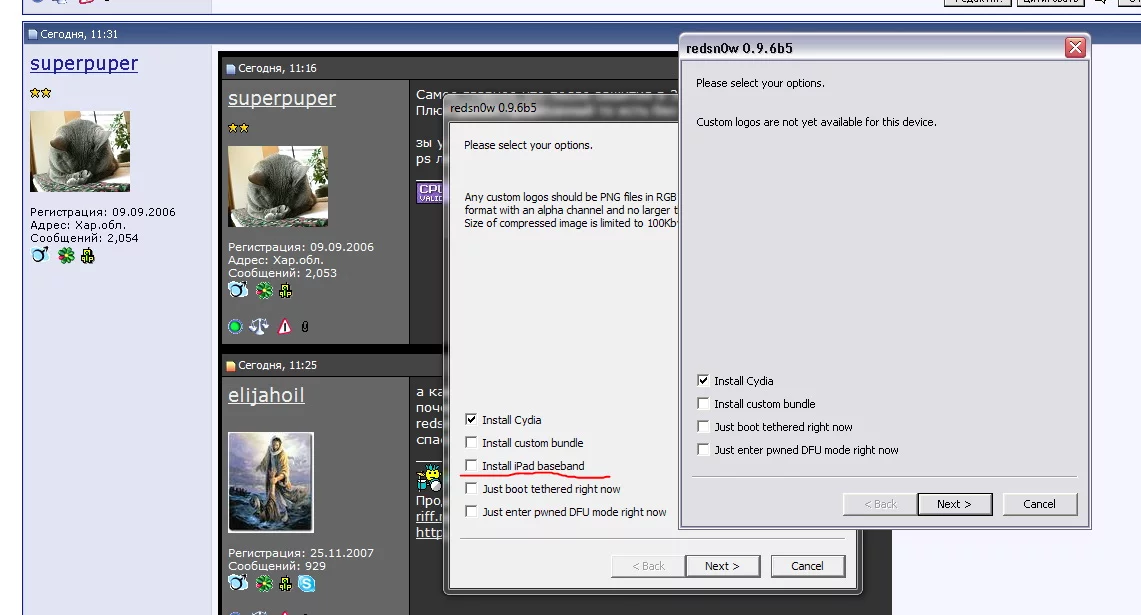Enable Just boot tethered in front redsn0w window
Image resolution: width=1141 pixels, height=615 pixels.
pyautogui.click(x=703, y=426)
